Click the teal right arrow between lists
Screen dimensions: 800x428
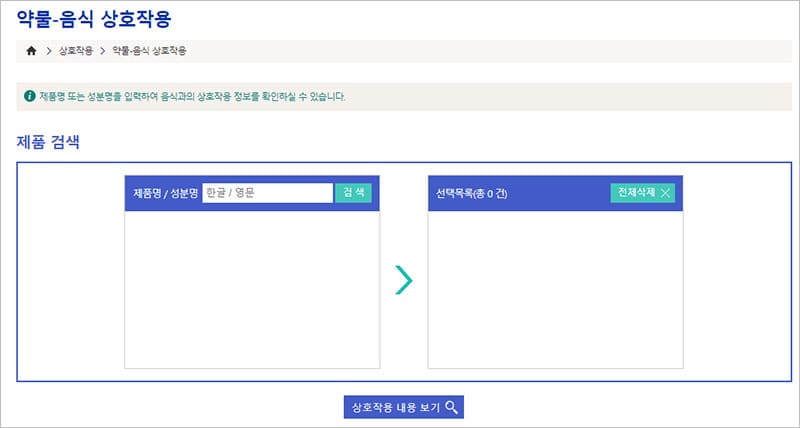[x=403, y=281]
